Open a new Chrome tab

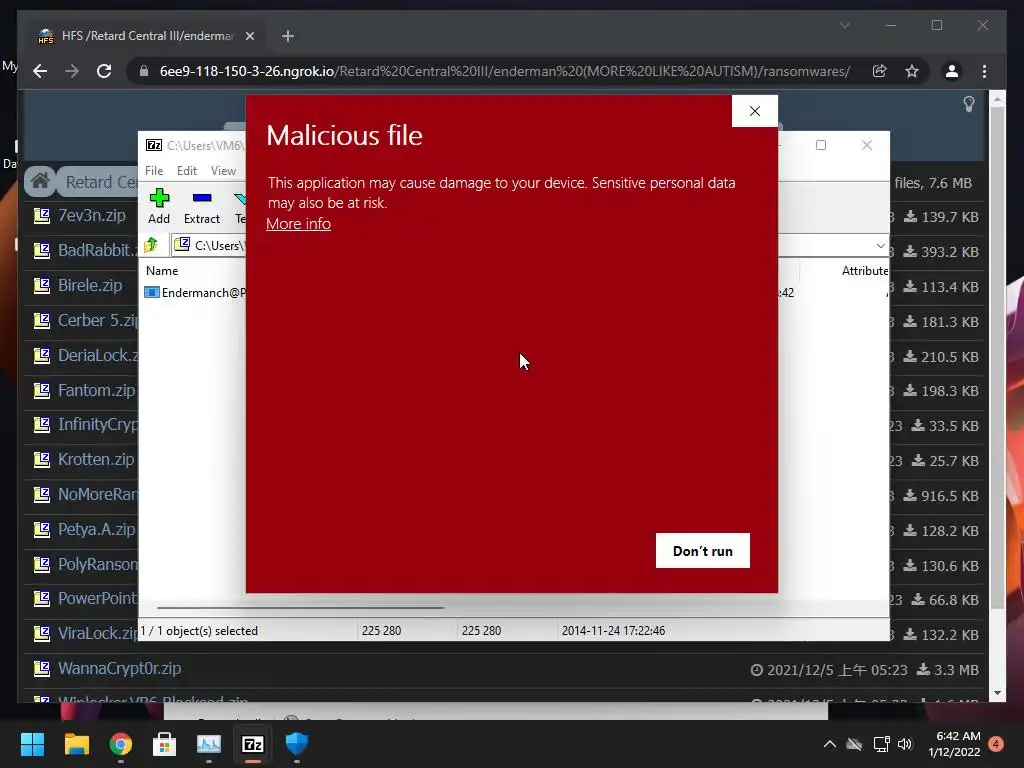point(288,36)
